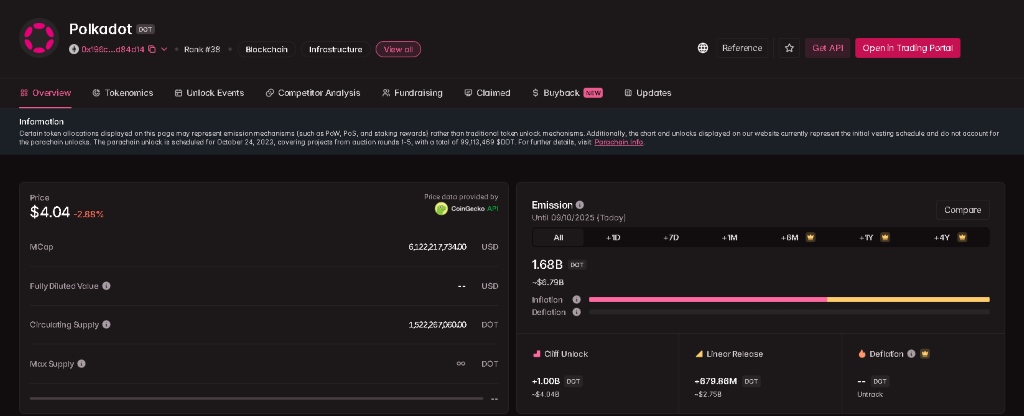Click the Open in Trading Portal button

click(907, 48)
